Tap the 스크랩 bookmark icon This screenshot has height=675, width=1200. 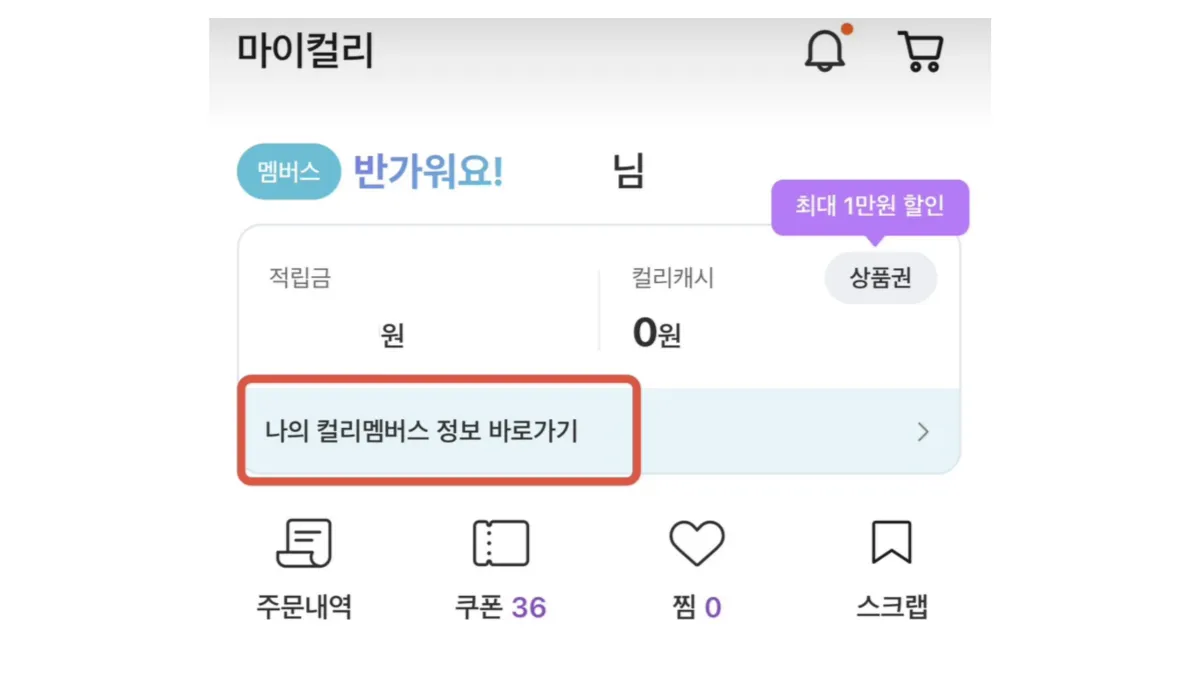point(891,545)
